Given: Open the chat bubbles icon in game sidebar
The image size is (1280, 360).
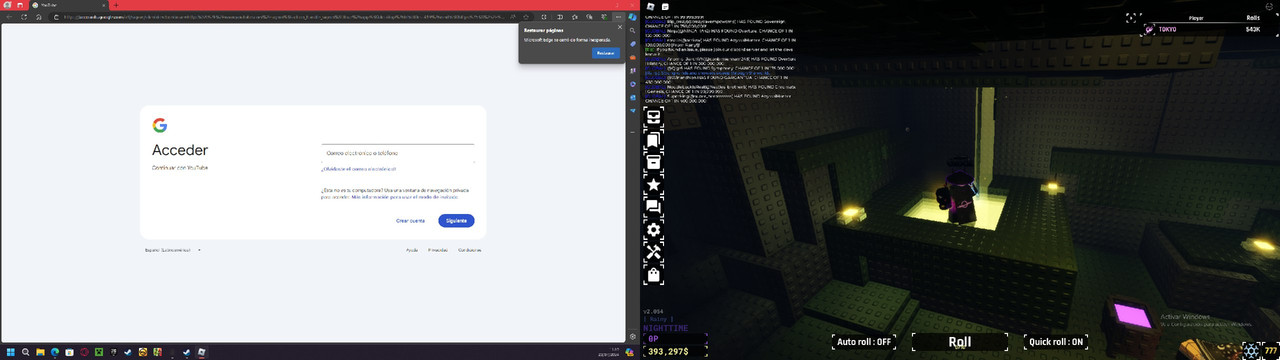Looking at the screenshot, I should [x=653, y=207].
